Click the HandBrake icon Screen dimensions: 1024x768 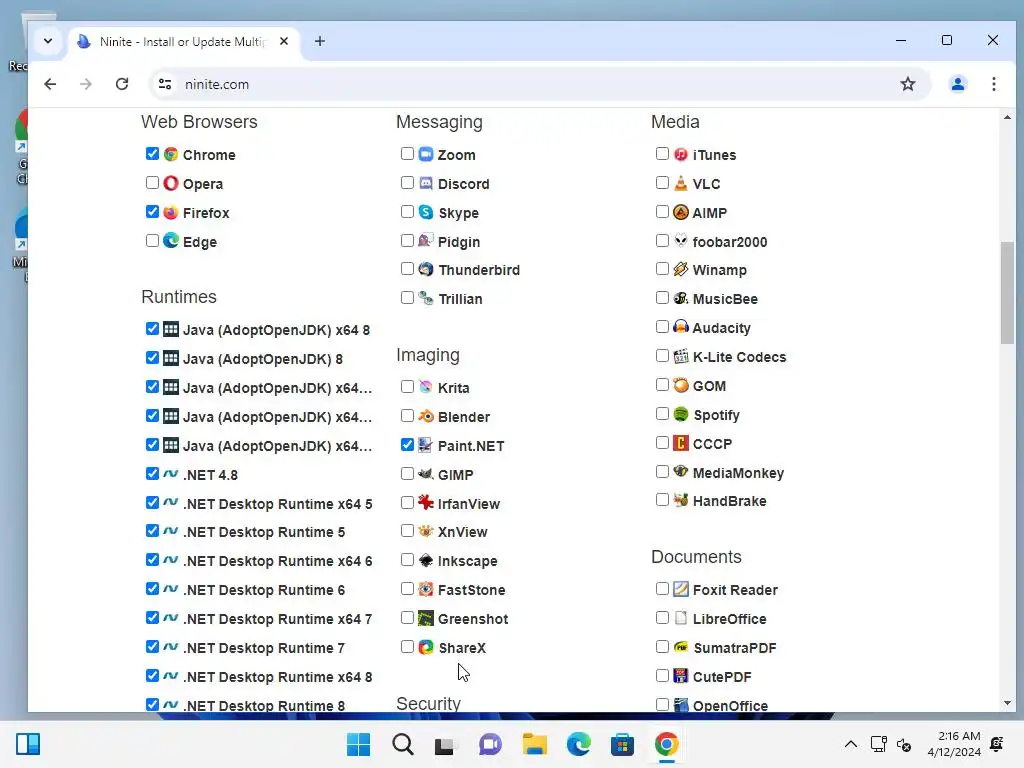pyautogui.click(x=680, y=500)
